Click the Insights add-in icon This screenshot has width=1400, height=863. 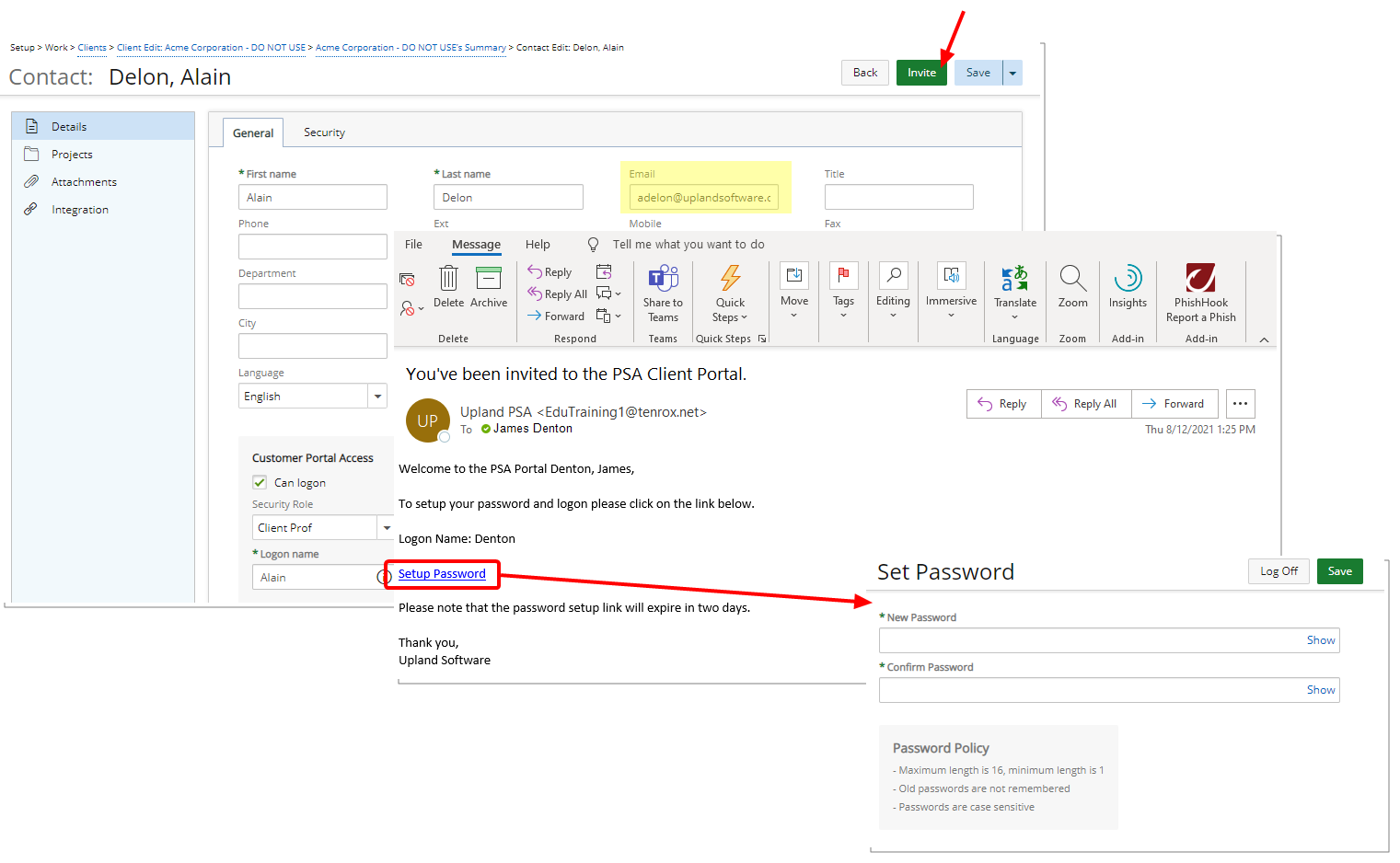tap(1128, 278)
